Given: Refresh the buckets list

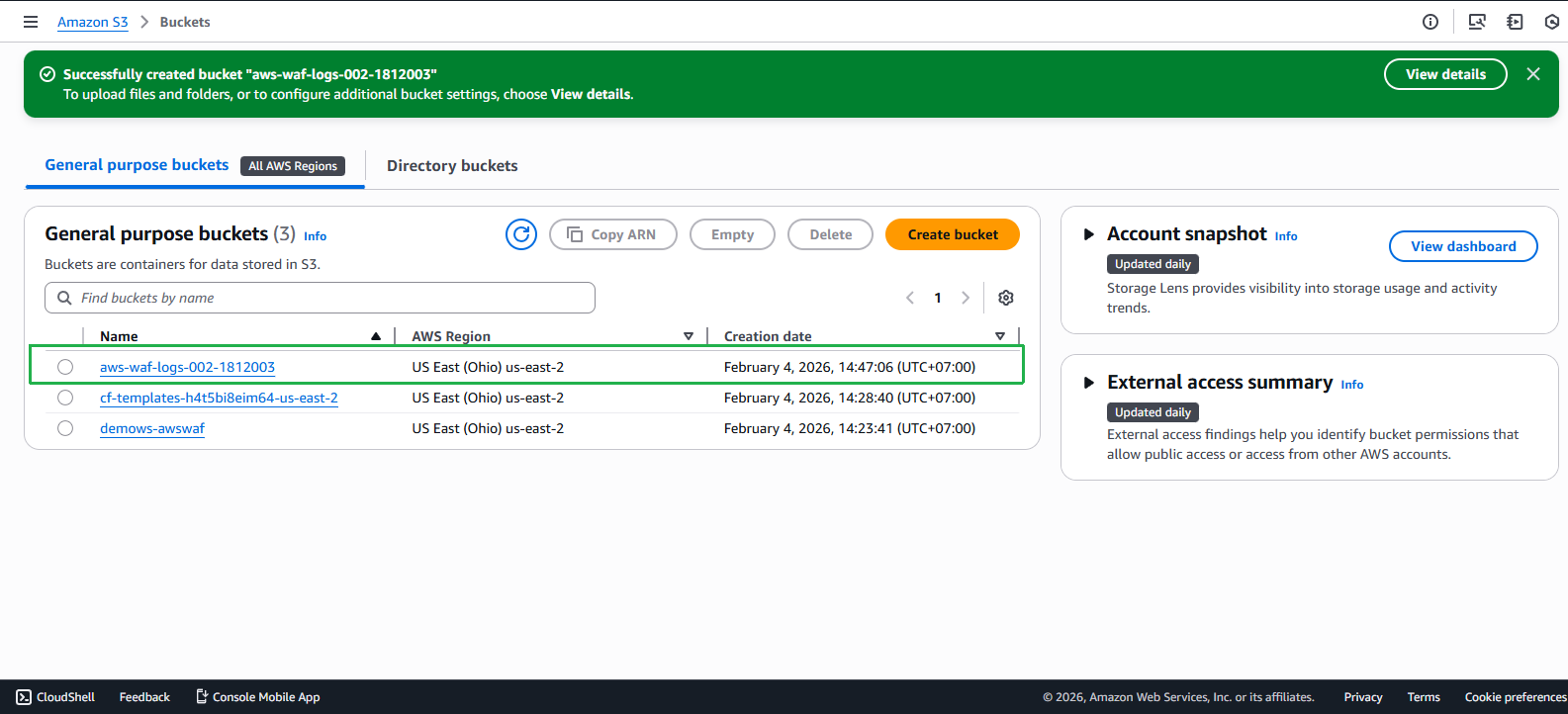Looking at the screenshot, I should (521, 234).
